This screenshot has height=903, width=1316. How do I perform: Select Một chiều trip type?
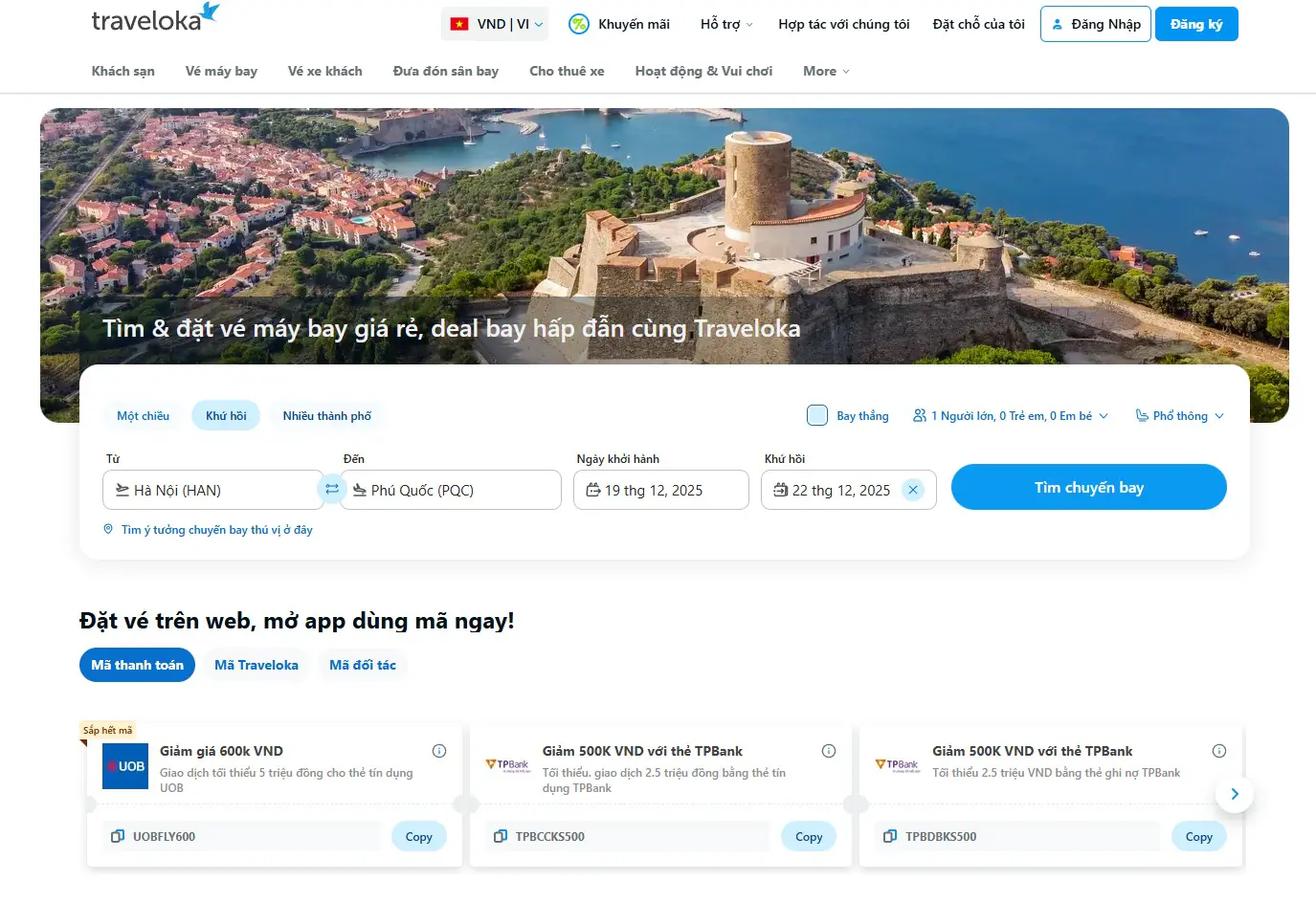pos(143,415)
